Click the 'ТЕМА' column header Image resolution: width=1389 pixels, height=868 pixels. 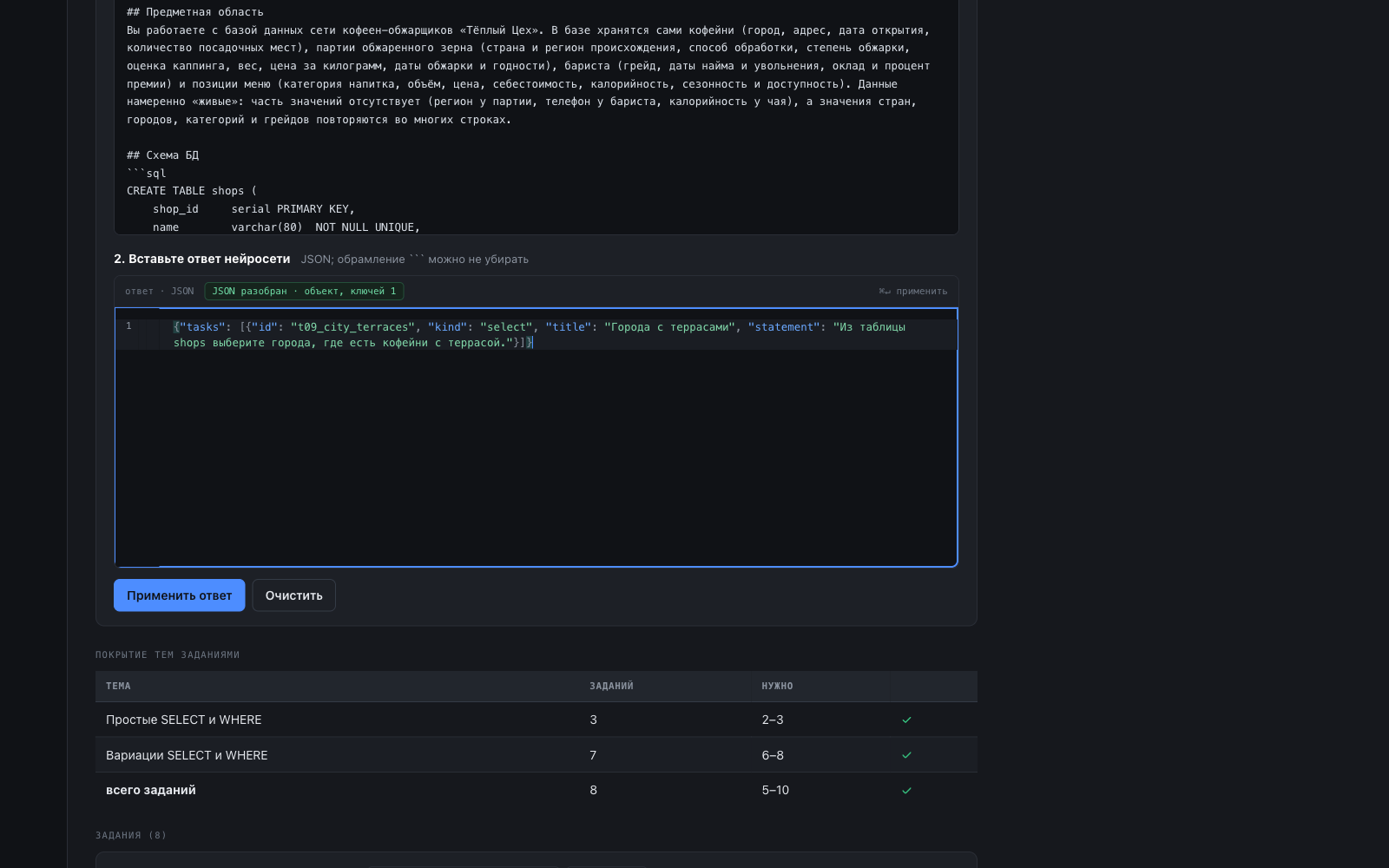point(118,686)
